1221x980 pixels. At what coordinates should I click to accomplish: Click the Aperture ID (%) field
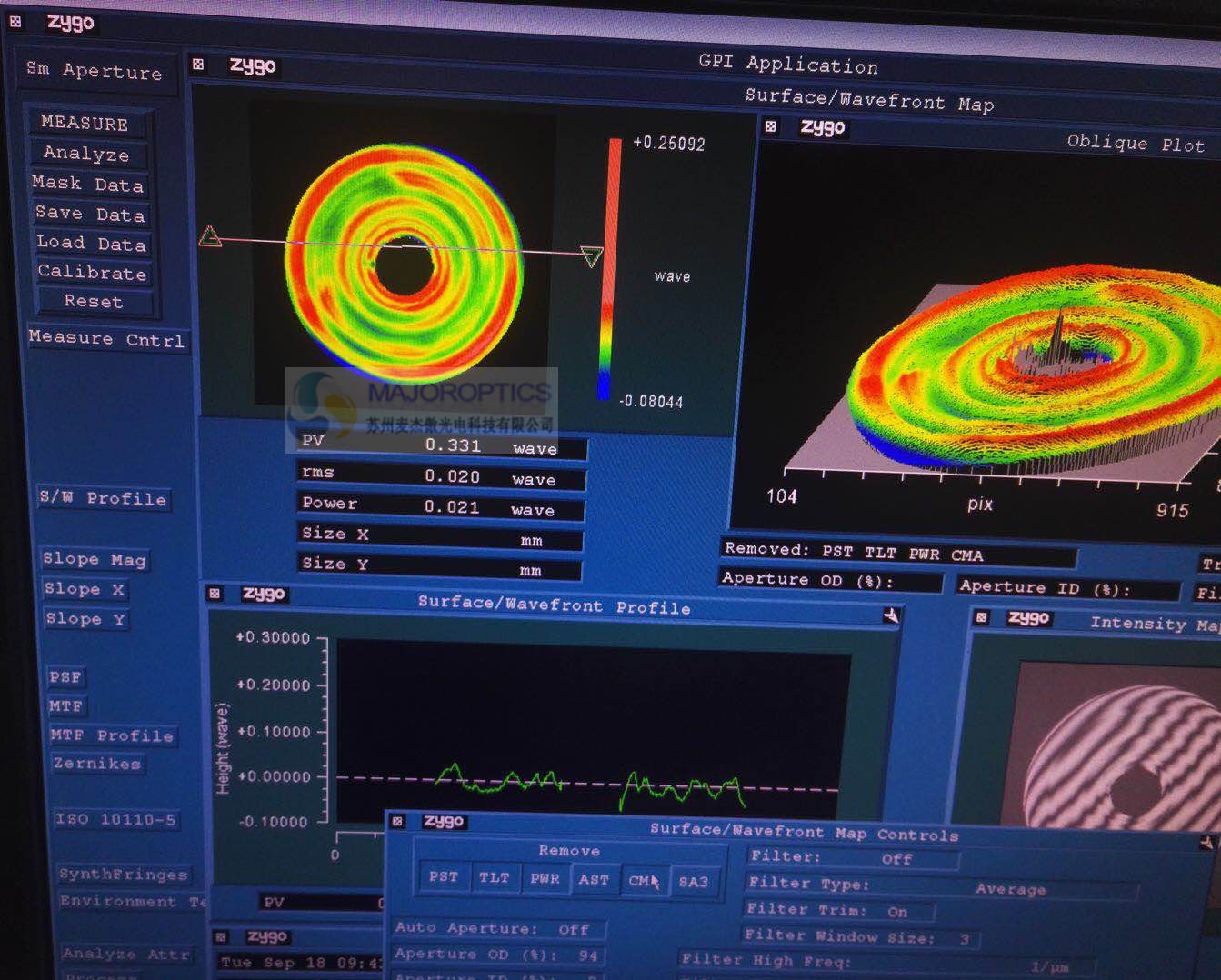pos(1068,588)
